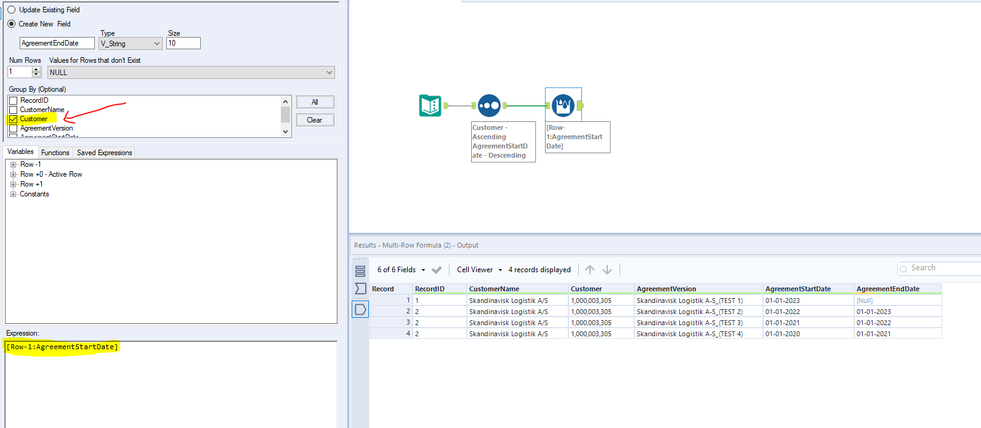Click the Num Rows input field
Screen dimensions: 981x428
click(20, 73)
